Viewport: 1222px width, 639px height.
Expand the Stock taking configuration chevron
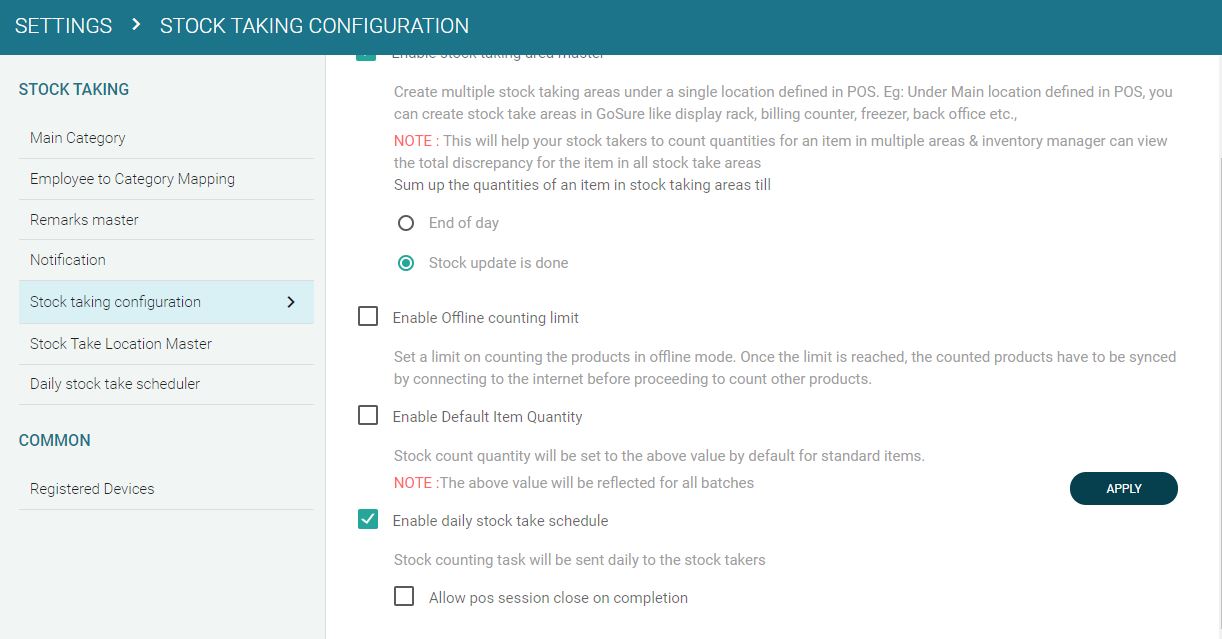[x=291, y=302]
